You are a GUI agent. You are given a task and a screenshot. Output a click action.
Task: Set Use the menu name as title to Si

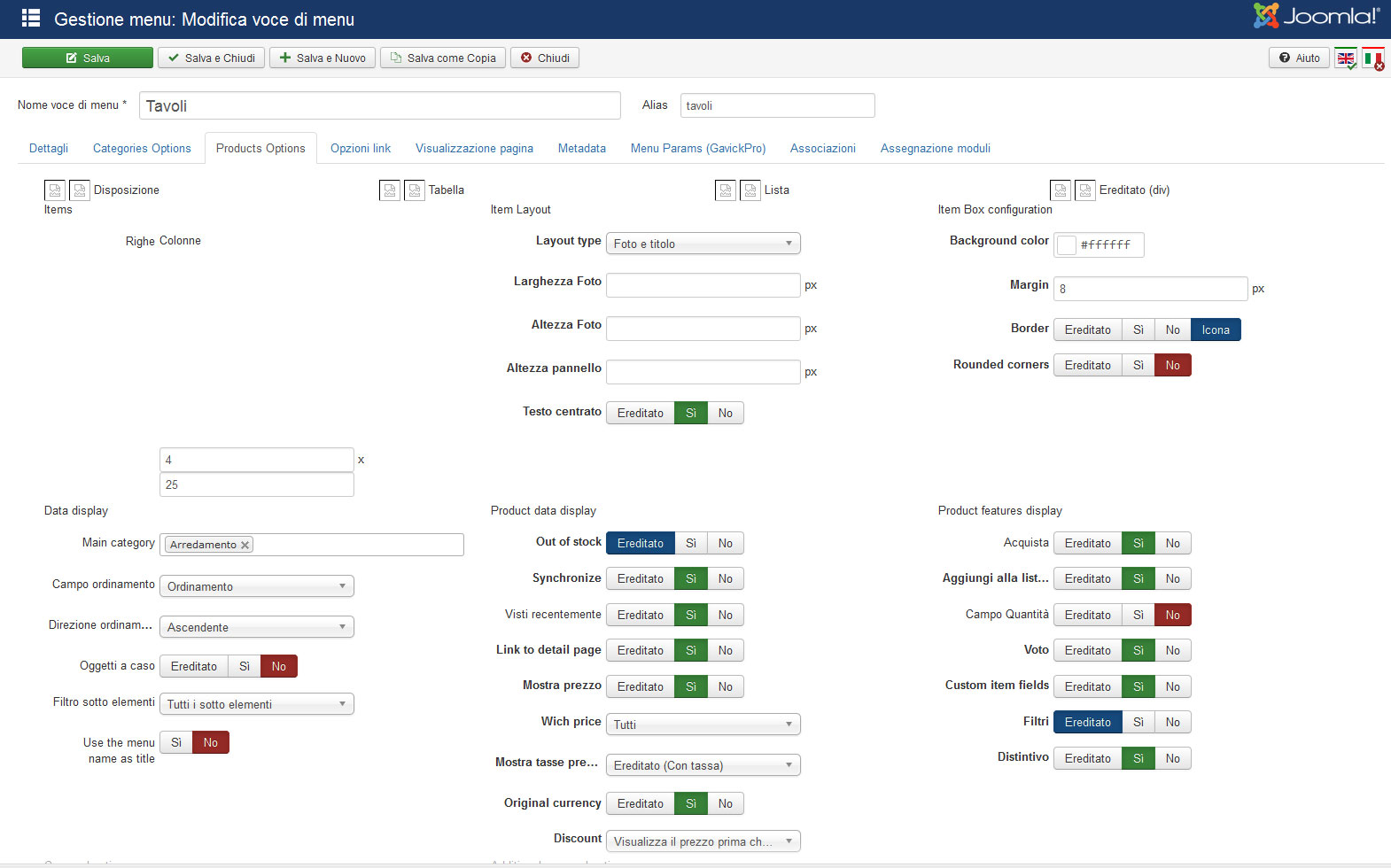(x=176, y=742)
